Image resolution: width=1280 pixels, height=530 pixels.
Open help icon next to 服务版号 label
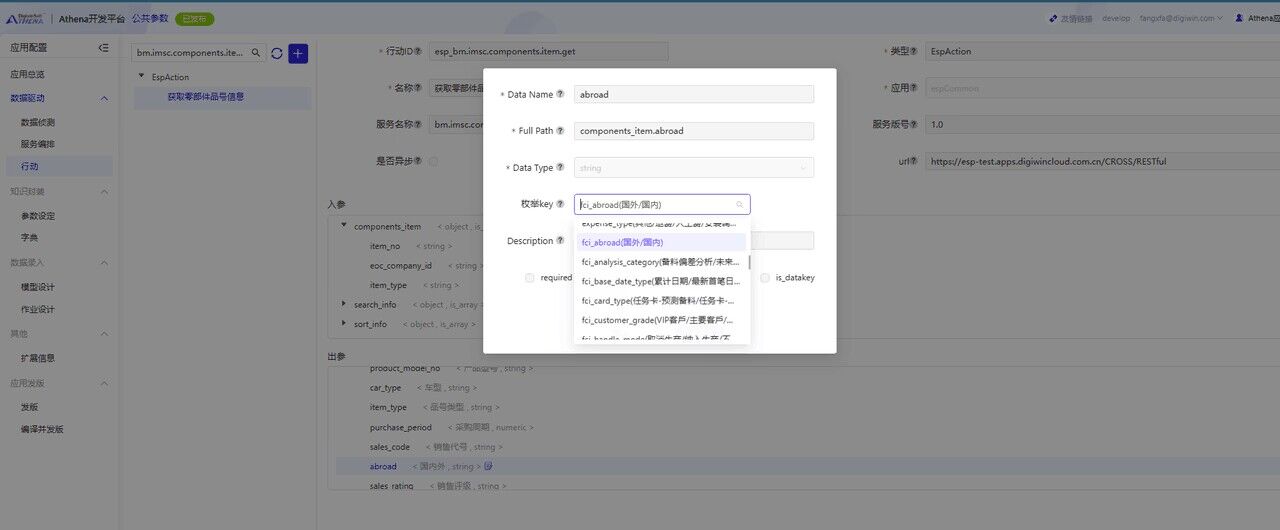point(914,124)
